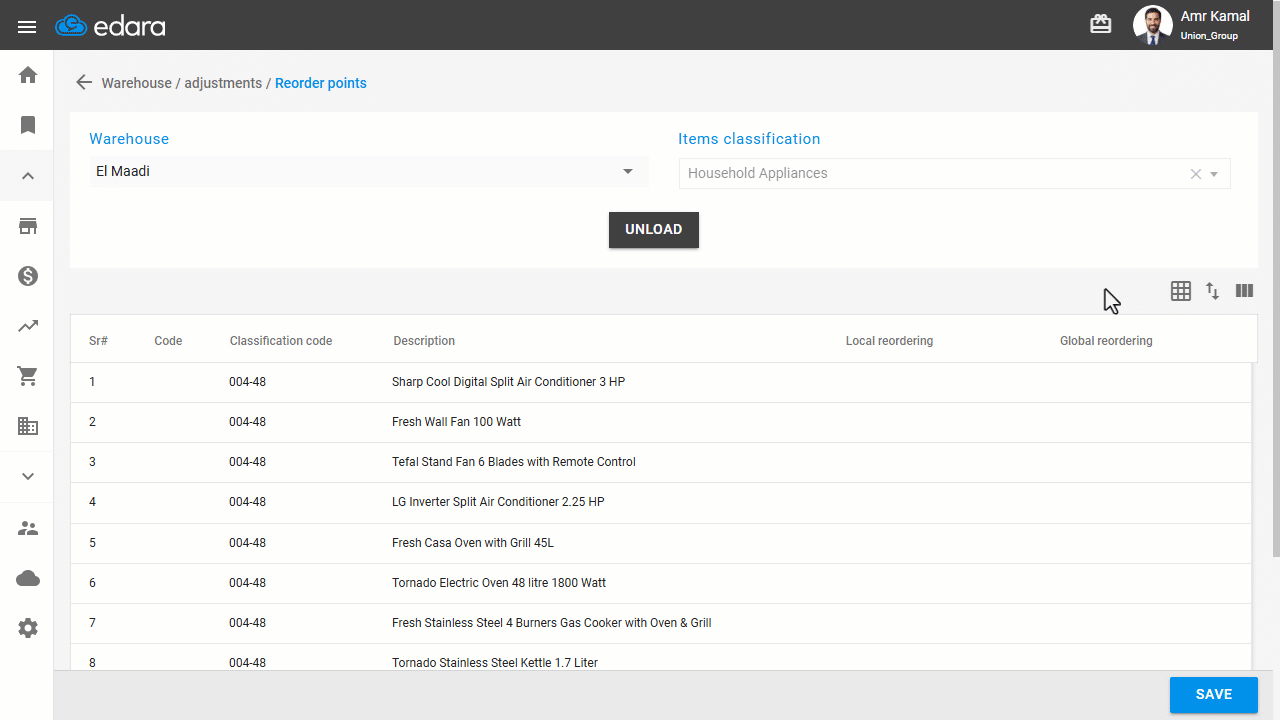
Task: Click Reorder points breadcrumb
Action: (x=321, y=83)
